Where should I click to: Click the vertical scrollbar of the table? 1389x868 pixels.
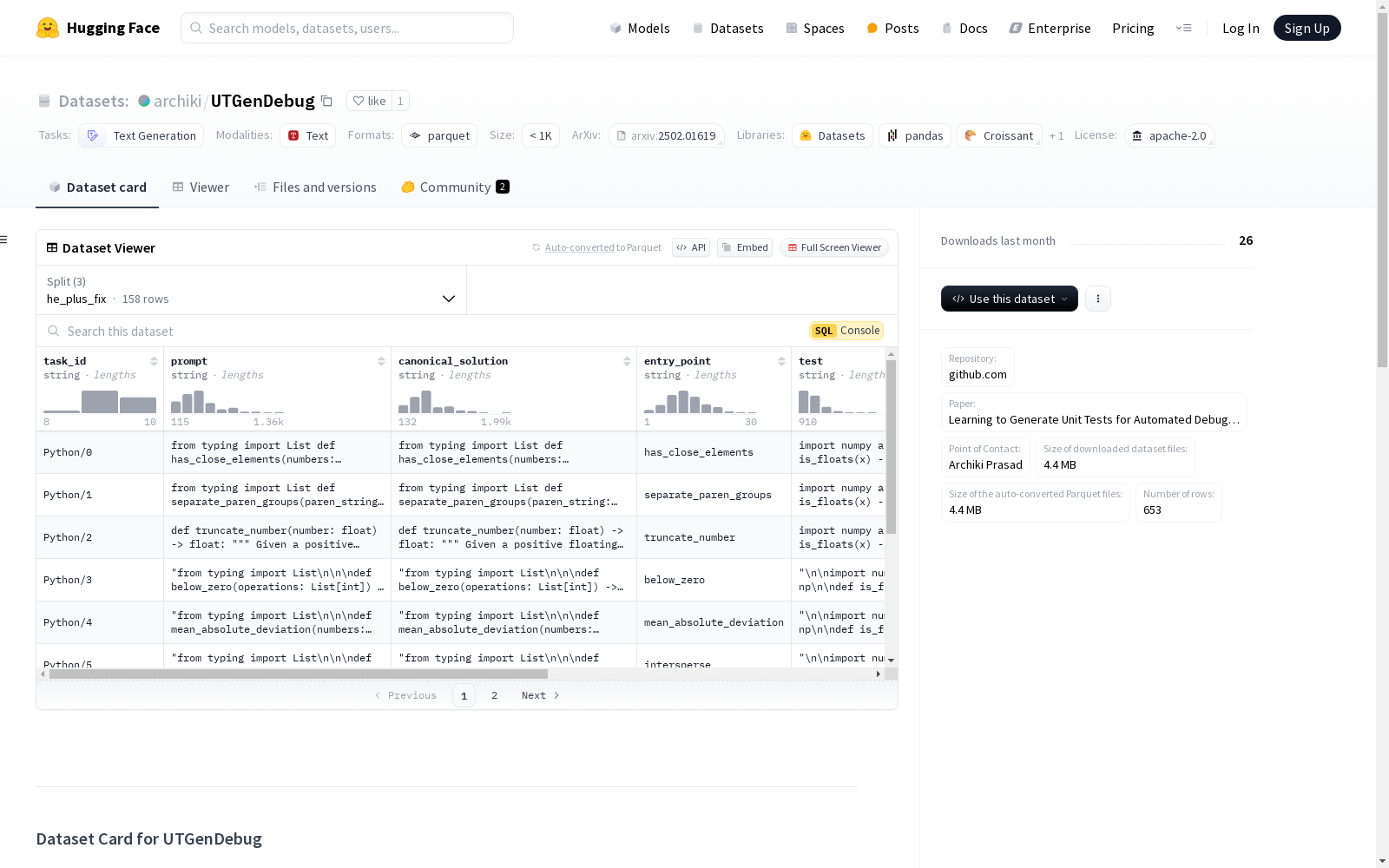coord(891,447)
